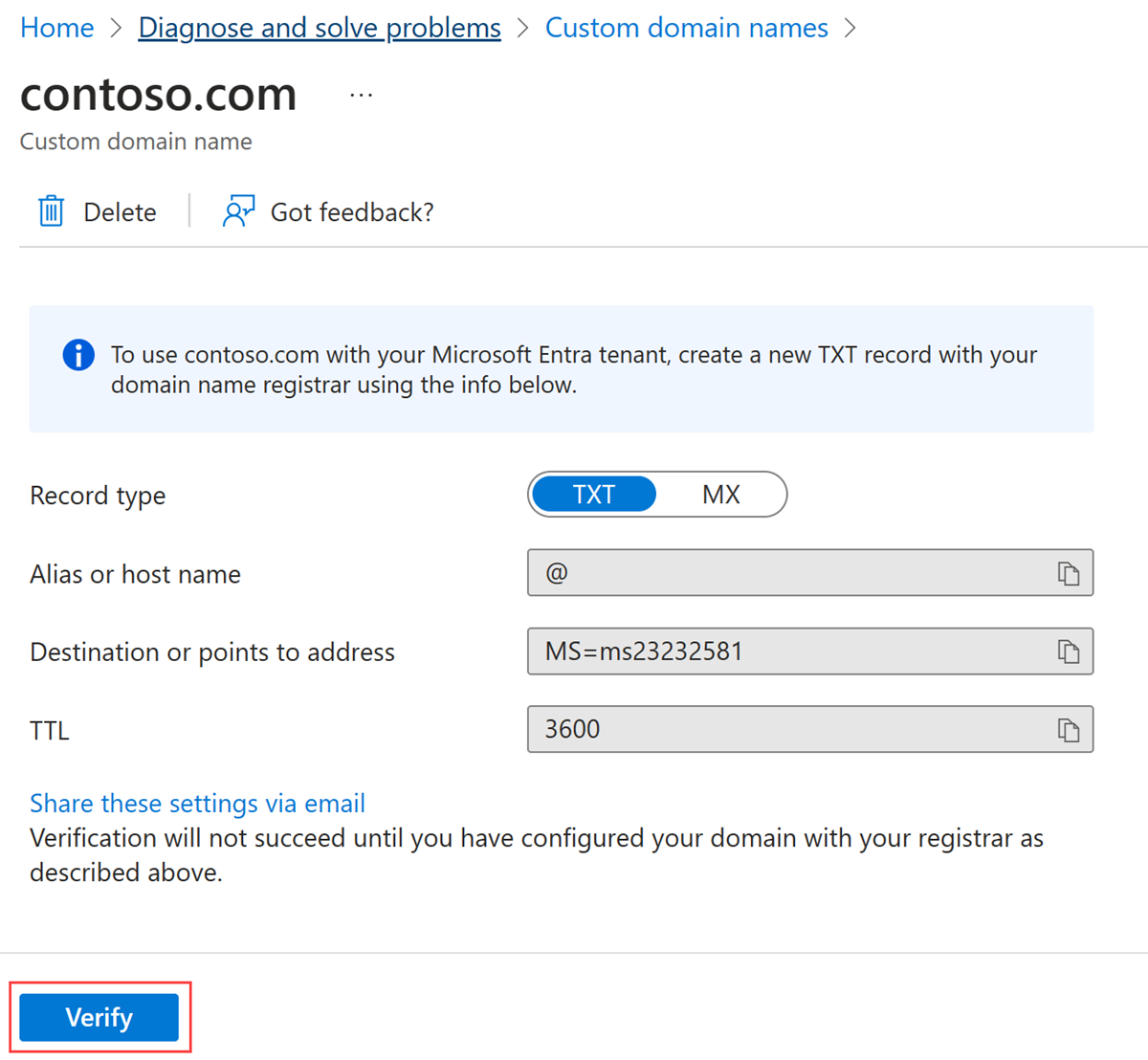Copy the TTL value
Image resolution: width=1148 pixels, height=1060 pixels.
(1068, 730)
